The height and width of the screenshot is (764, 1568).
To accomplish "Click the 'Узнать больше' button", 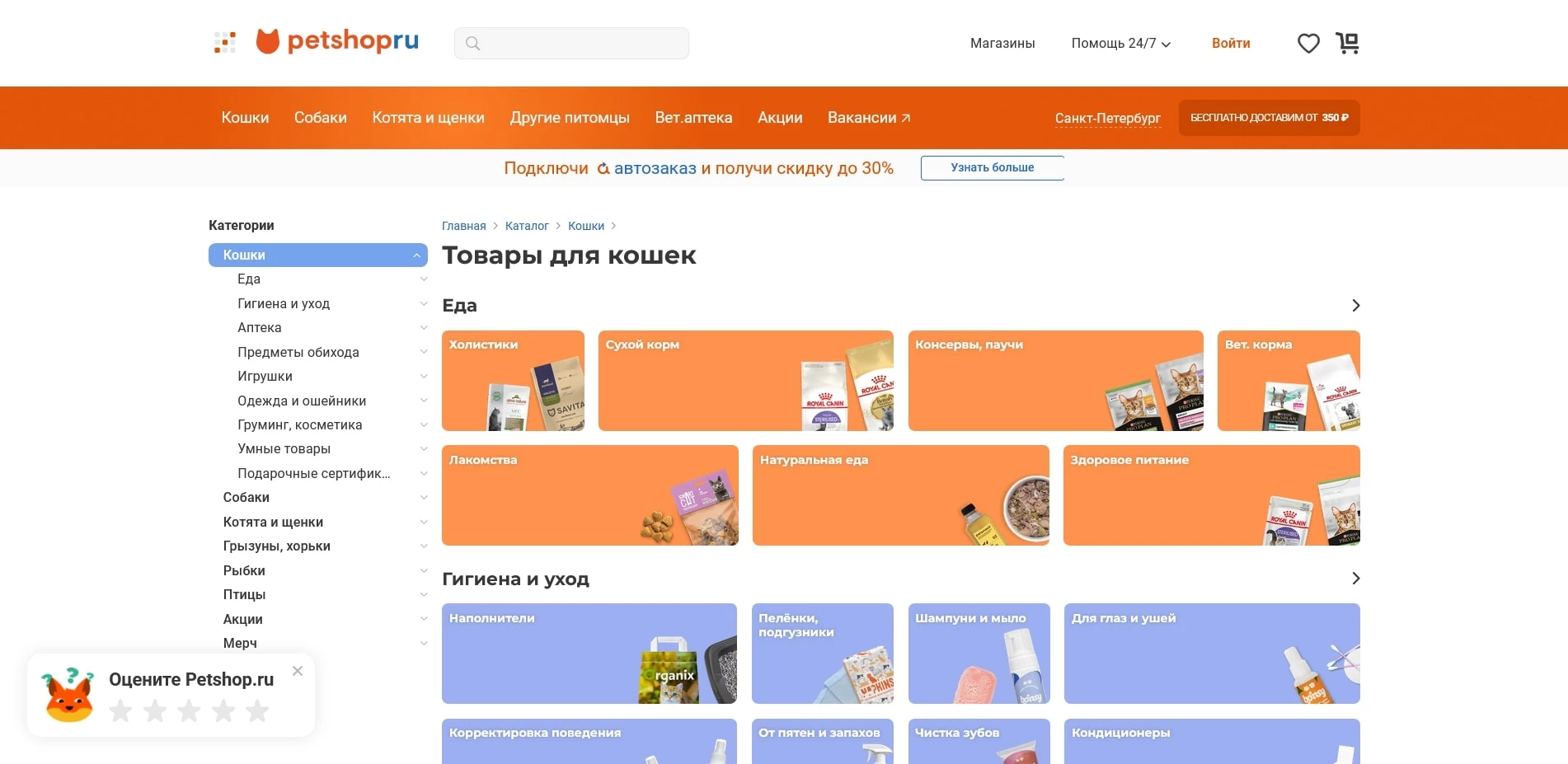I will coord(992,167).
